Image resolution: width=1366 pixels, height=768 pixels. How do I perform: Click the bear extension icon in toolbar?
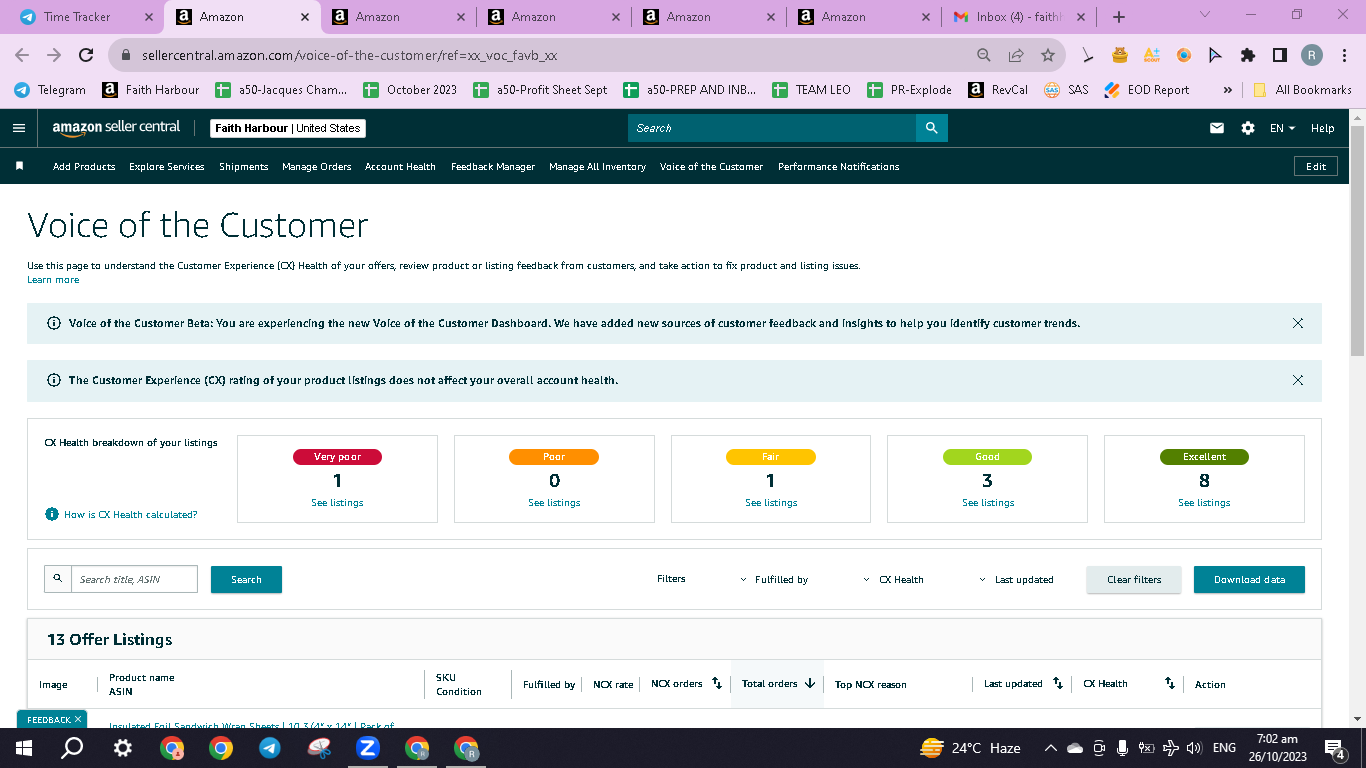1120,56
